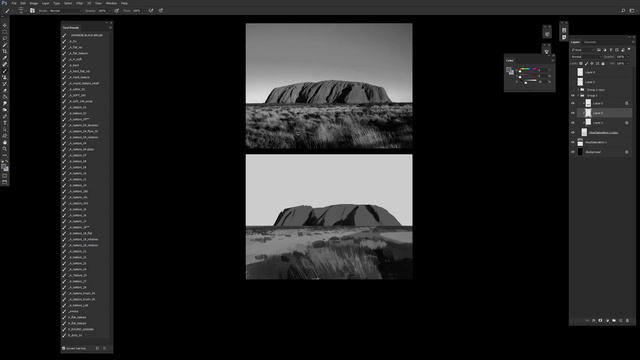Toggle the Current Tool Only checkbox

point(63,348)
